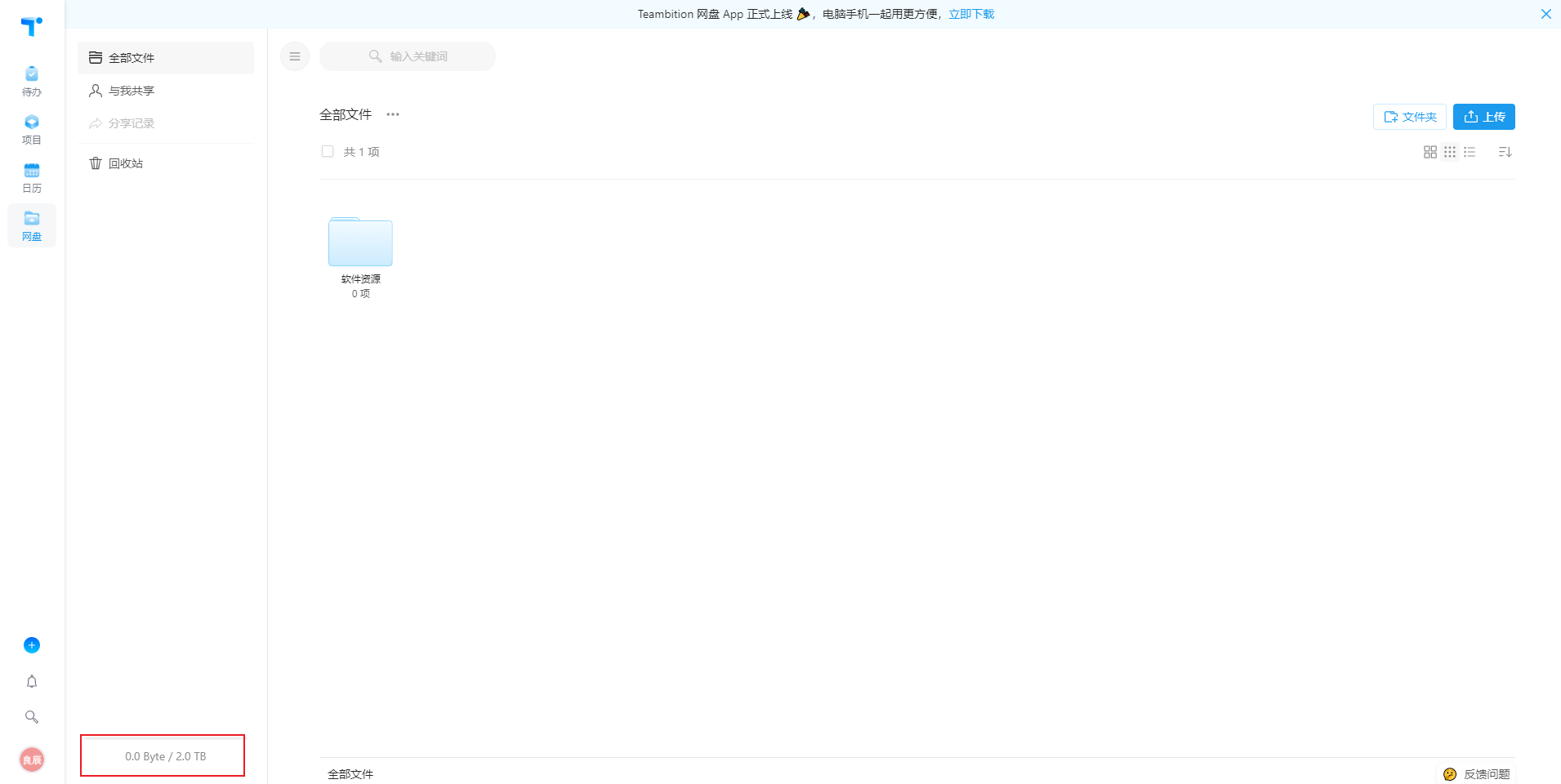The image size is (1561, 784).
Task: Click the 反馈问题 feedback button
Action: coord(1476,774)
